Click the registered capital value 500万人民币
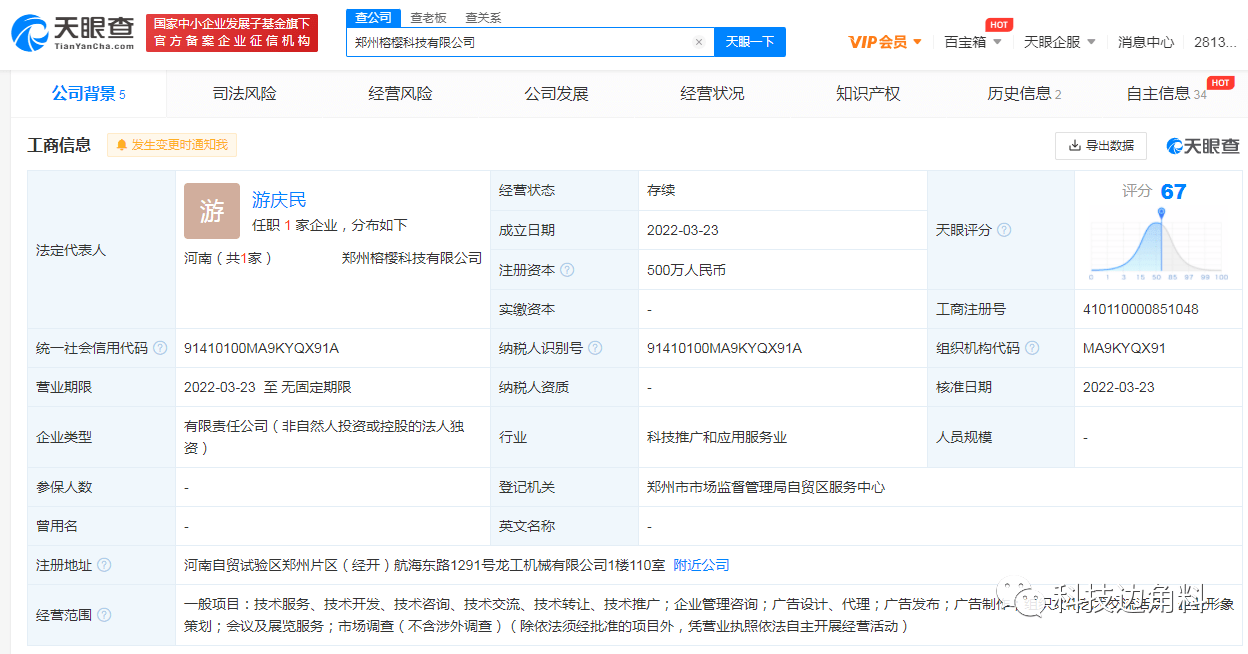1248x654 pixels. click(686, 270)
